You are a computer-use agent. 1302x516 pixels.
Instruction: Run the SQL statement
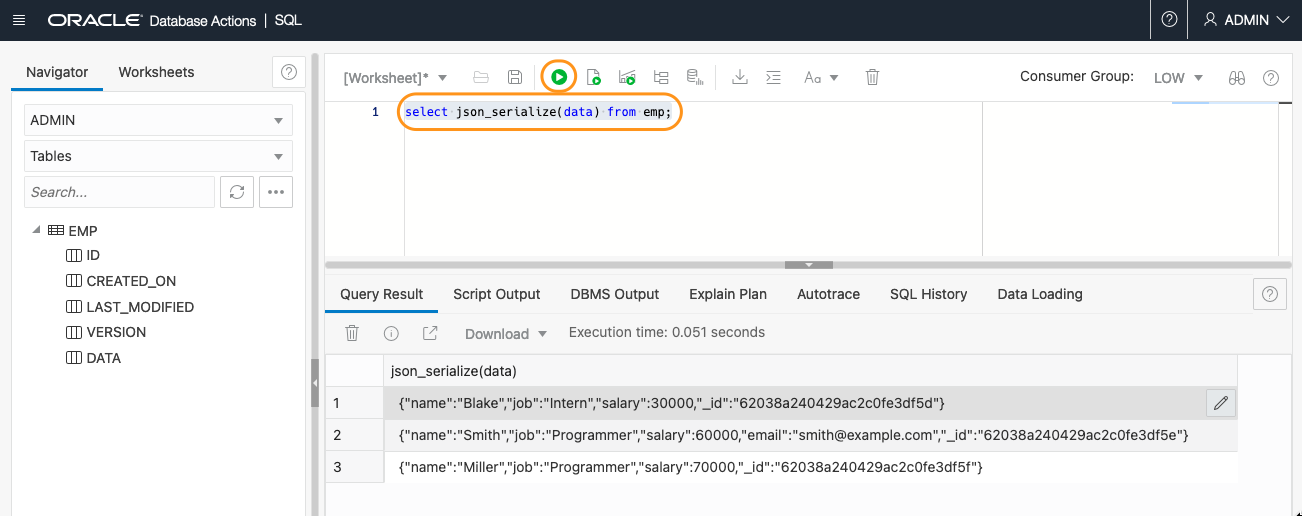pyautogui.click(x=559, y=77)
